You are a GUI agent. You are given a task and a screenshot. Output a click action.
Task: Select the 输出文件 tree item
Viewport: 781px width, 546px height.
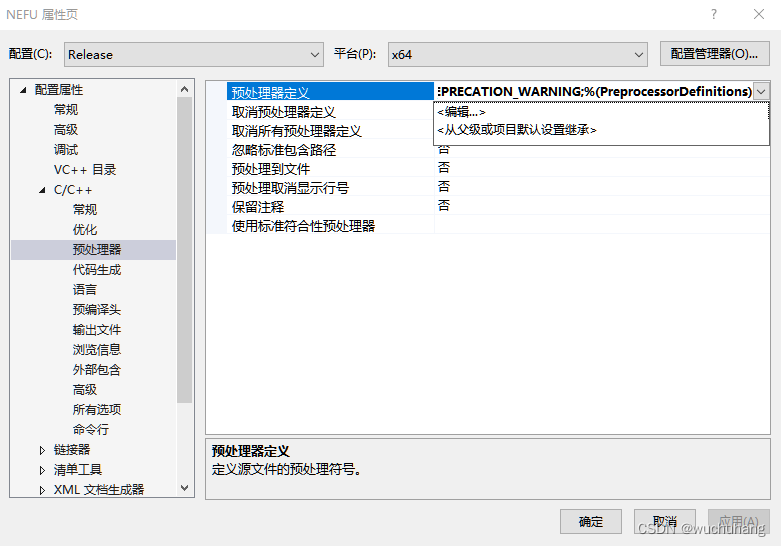(97, 329)
